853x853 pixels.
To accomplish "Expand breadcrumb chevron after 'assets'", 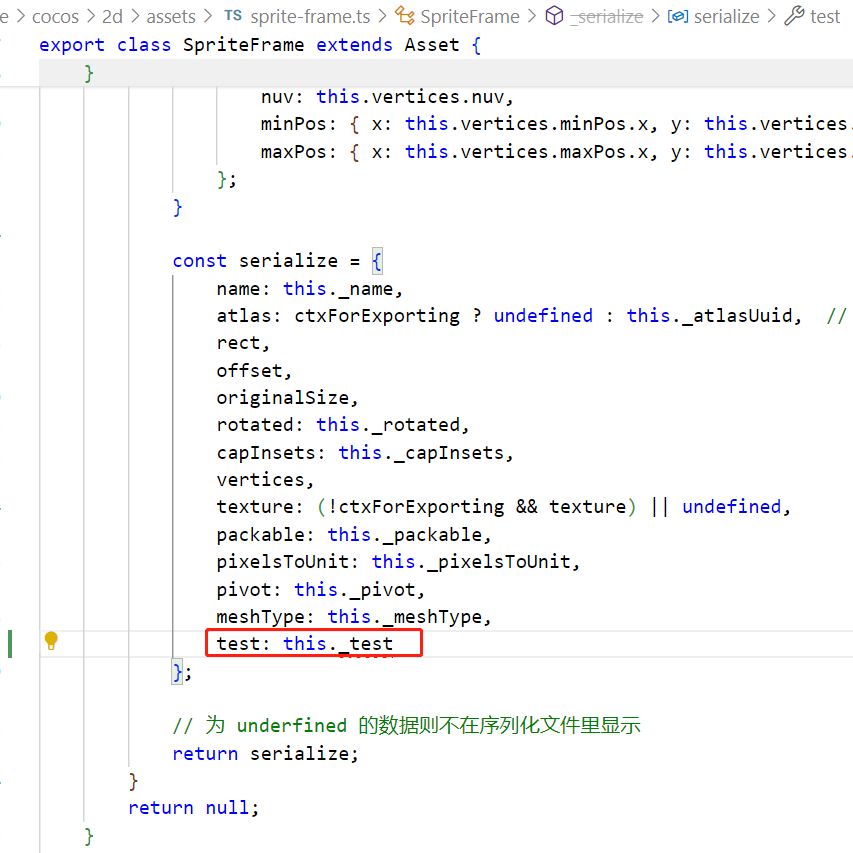I will tap(208, 16).
